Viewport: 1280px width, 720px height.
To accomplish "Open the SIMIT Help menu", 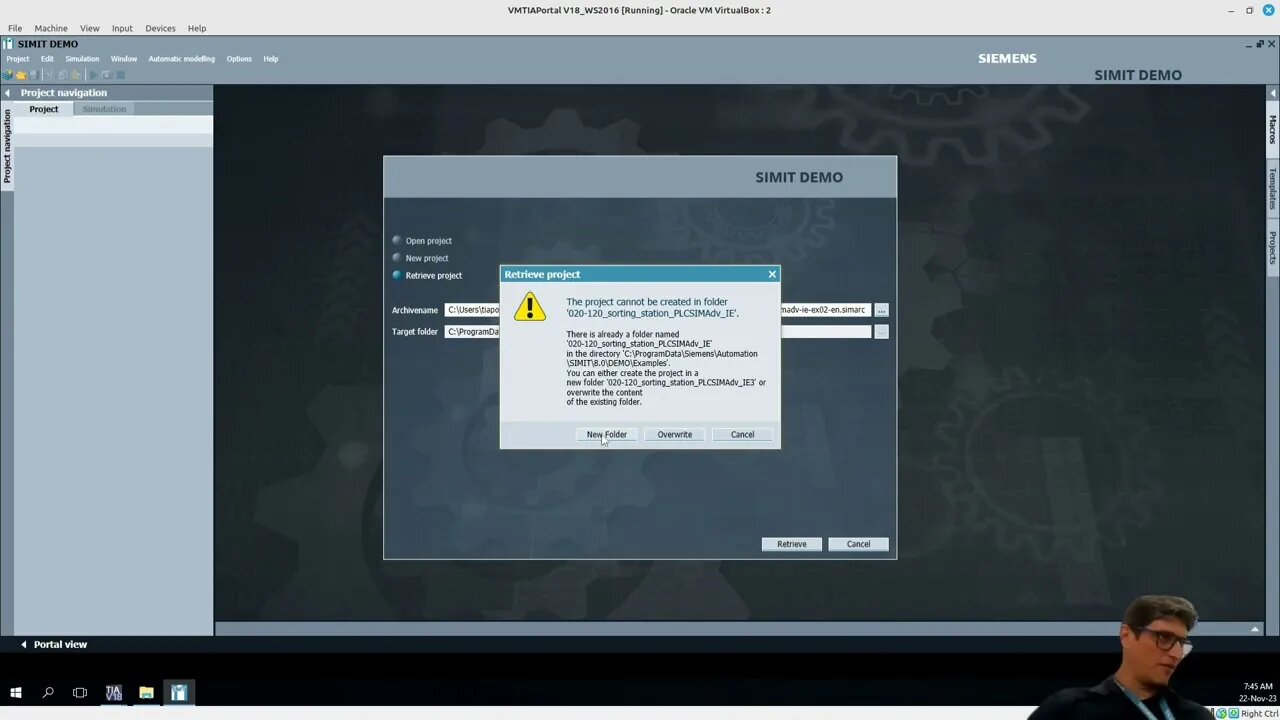I will click(270, 59).
